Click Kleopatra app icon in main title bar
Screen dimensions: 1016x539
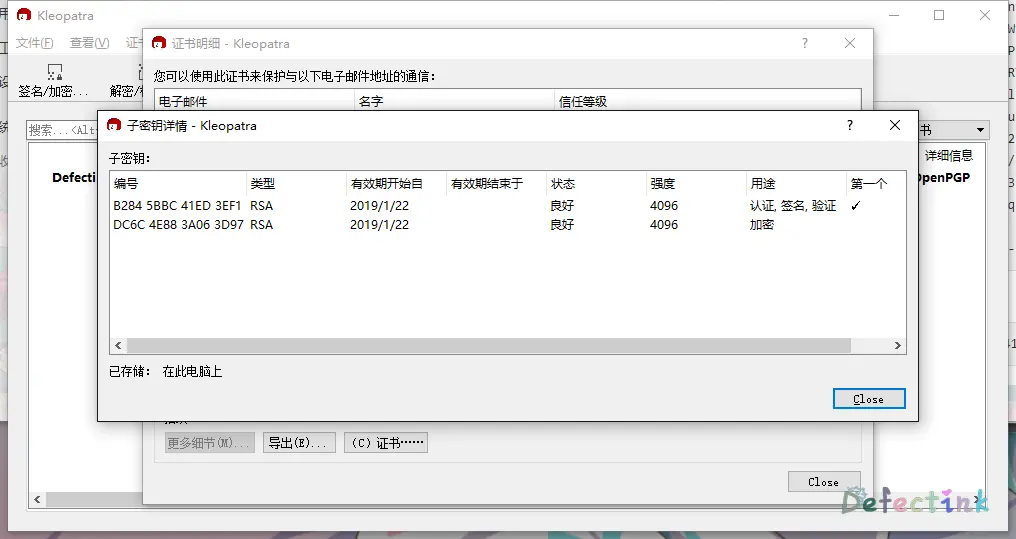point(23,15)
